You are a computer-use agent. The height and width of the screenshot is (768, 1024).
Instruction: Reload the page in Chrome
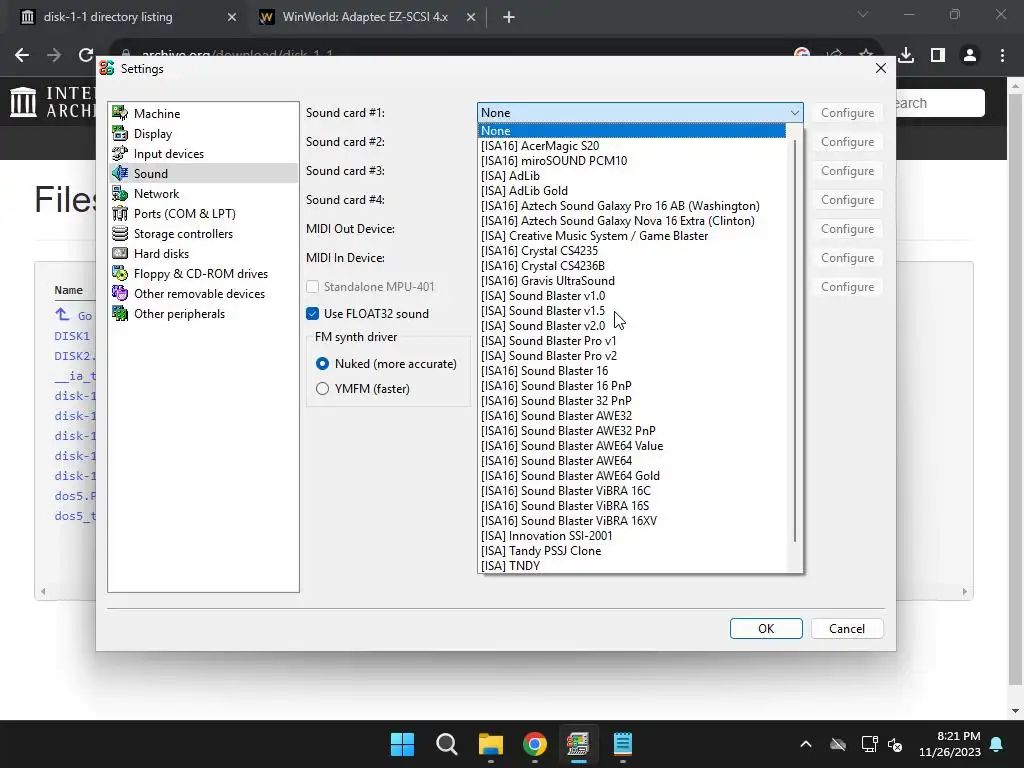pos(86,56)
